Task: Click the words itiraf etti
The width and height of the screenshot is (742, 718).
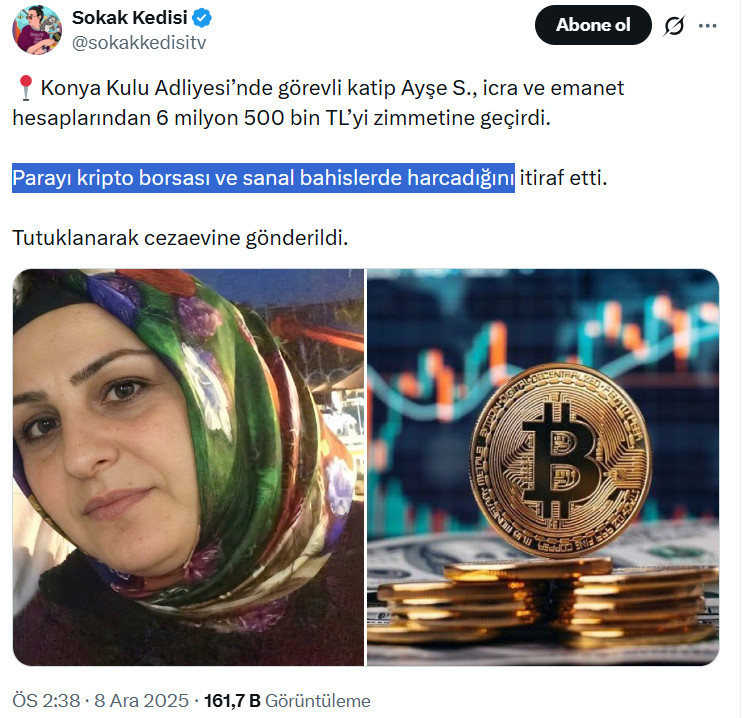Action: click(x=563, y=178)
